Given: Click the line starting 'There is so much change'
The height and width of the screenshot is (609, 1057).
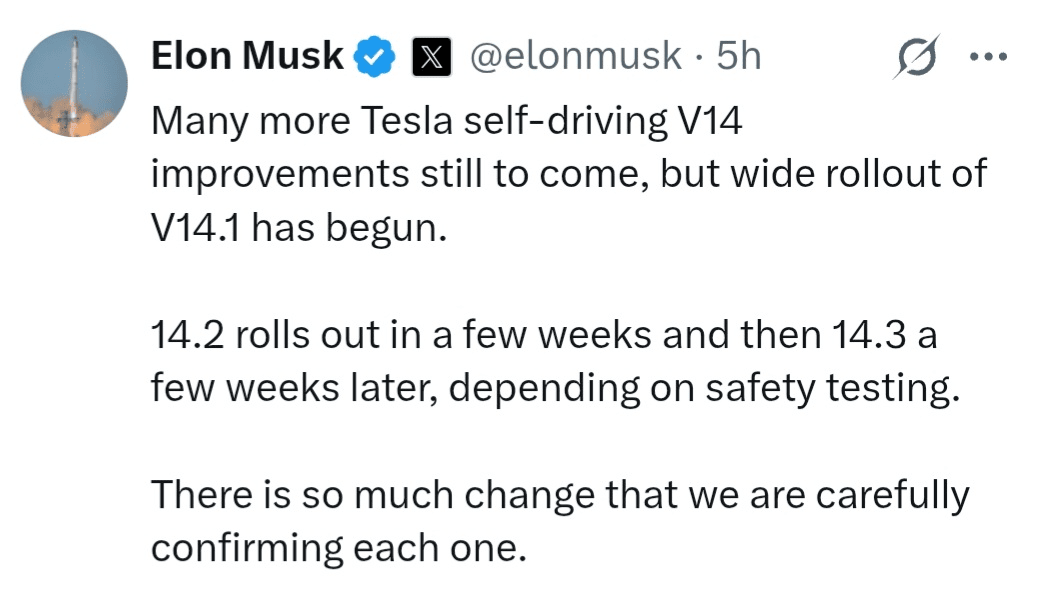Looking at the screenshot, I should (x=560, y=495).
